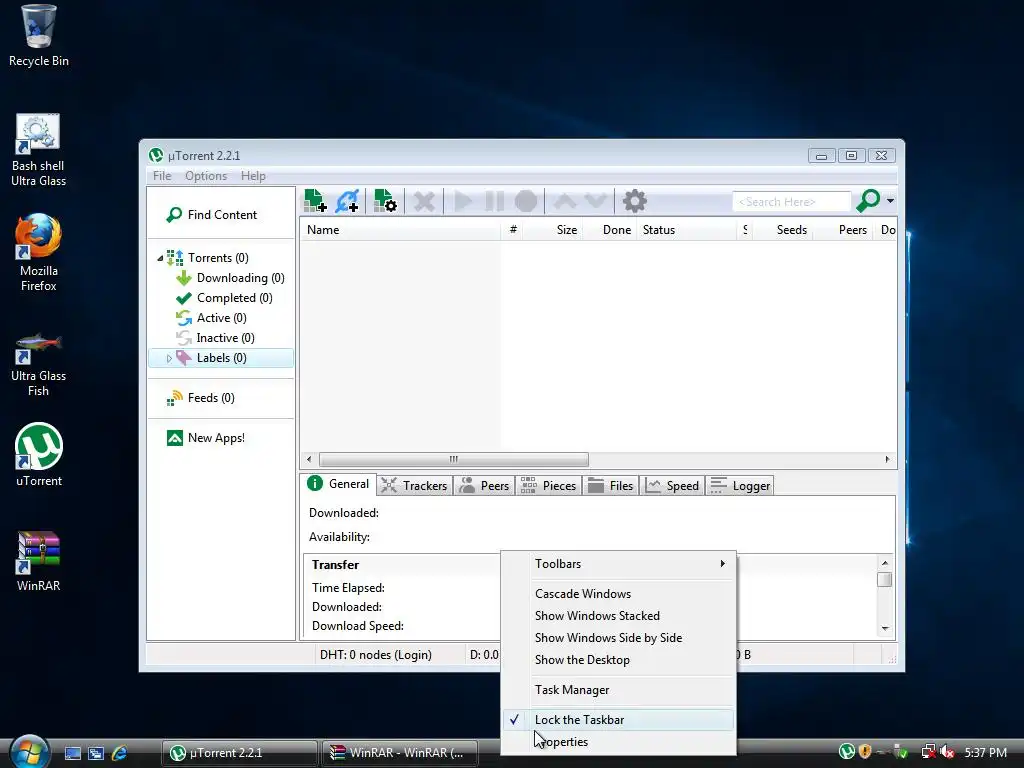Sort by the Status column header
This screenshot has height=768, width=1024.
tap(686, 230)
